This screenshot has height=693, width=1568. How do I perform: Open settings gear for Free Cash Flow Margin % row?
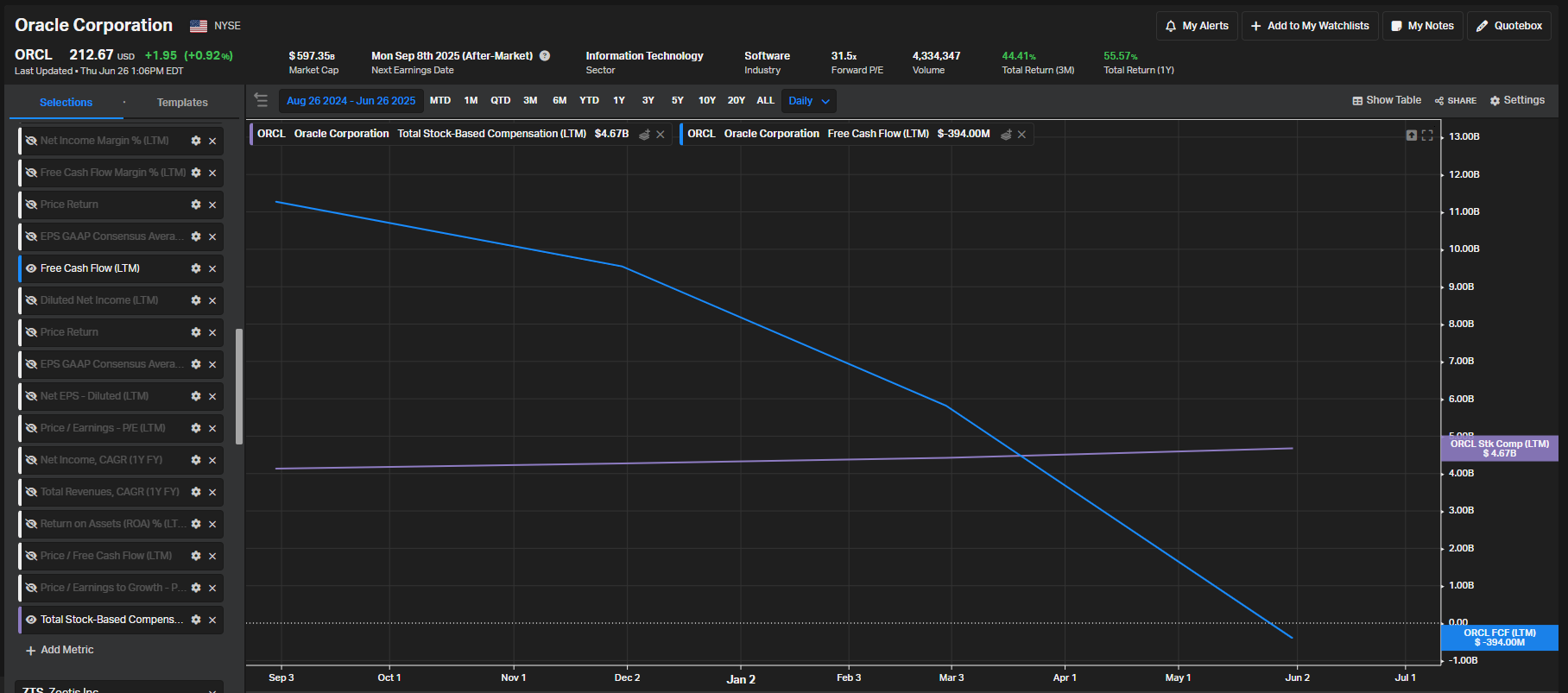coord(196,173)
